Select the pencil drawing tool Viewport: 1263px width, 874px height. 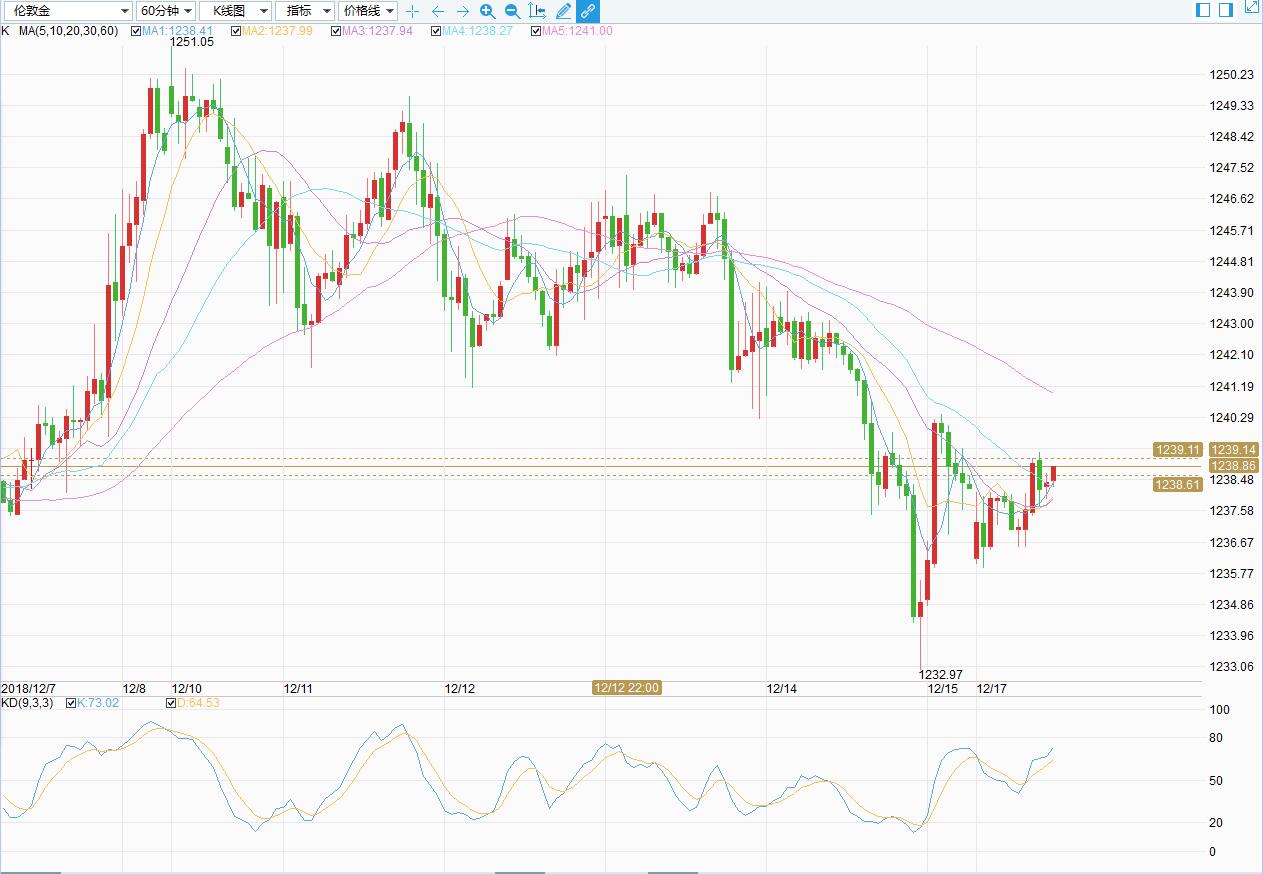coord(563,11)
